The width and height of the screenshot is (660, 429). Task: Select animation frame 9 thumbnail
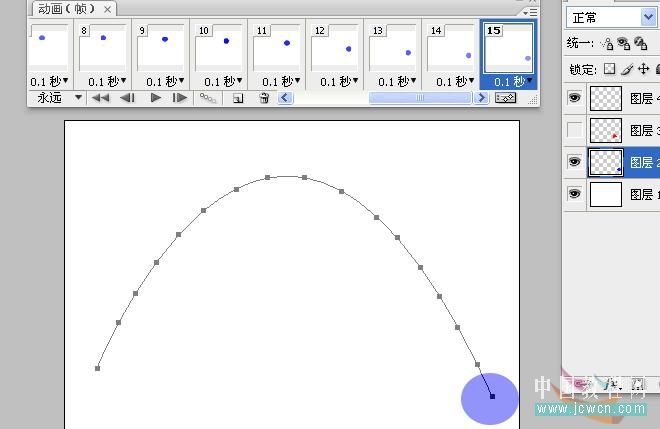(160, 48)
